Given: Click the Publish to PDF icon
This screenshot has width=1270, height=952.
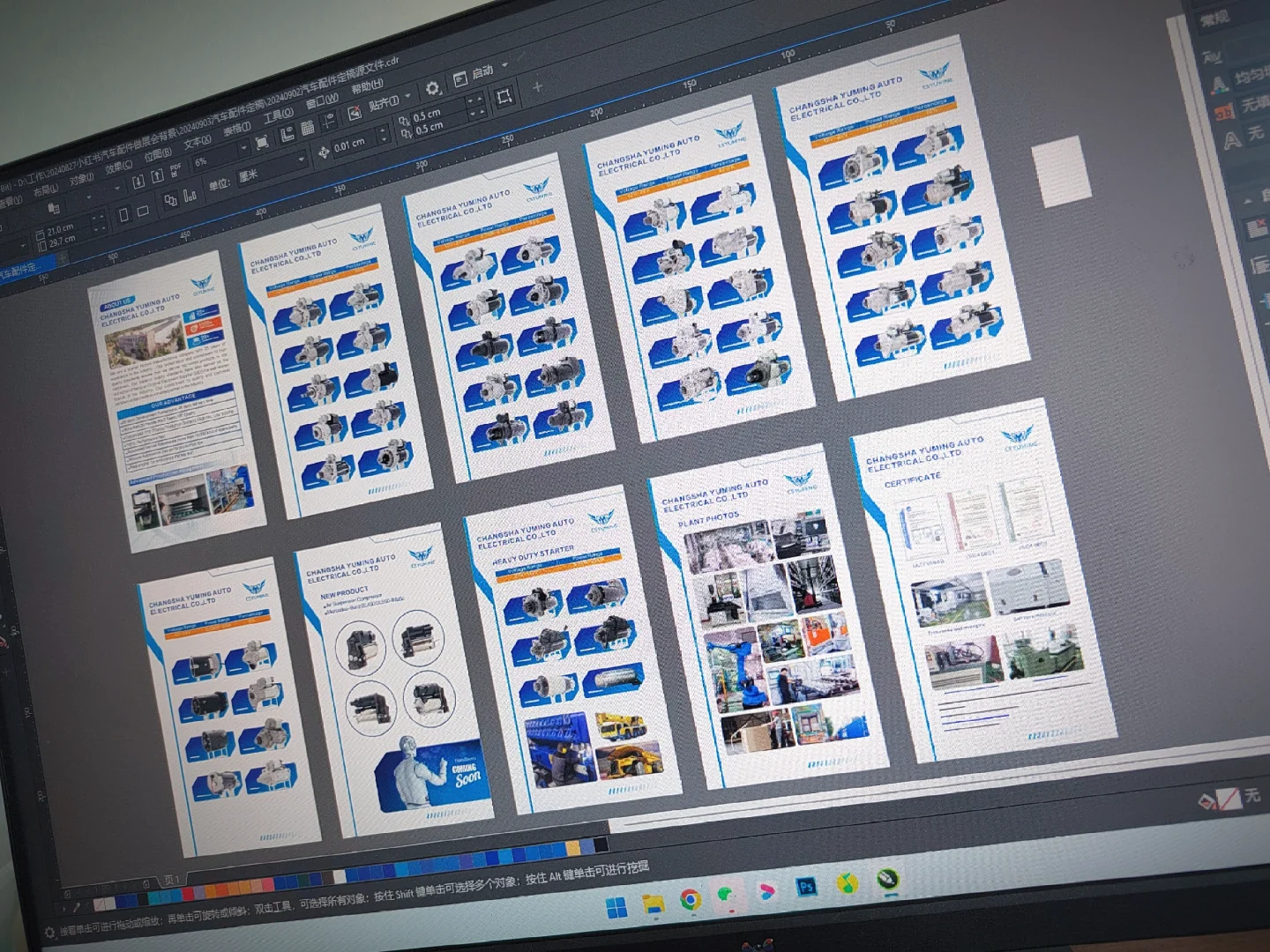Looking at the screenshot, I should (x=176, y=170).
